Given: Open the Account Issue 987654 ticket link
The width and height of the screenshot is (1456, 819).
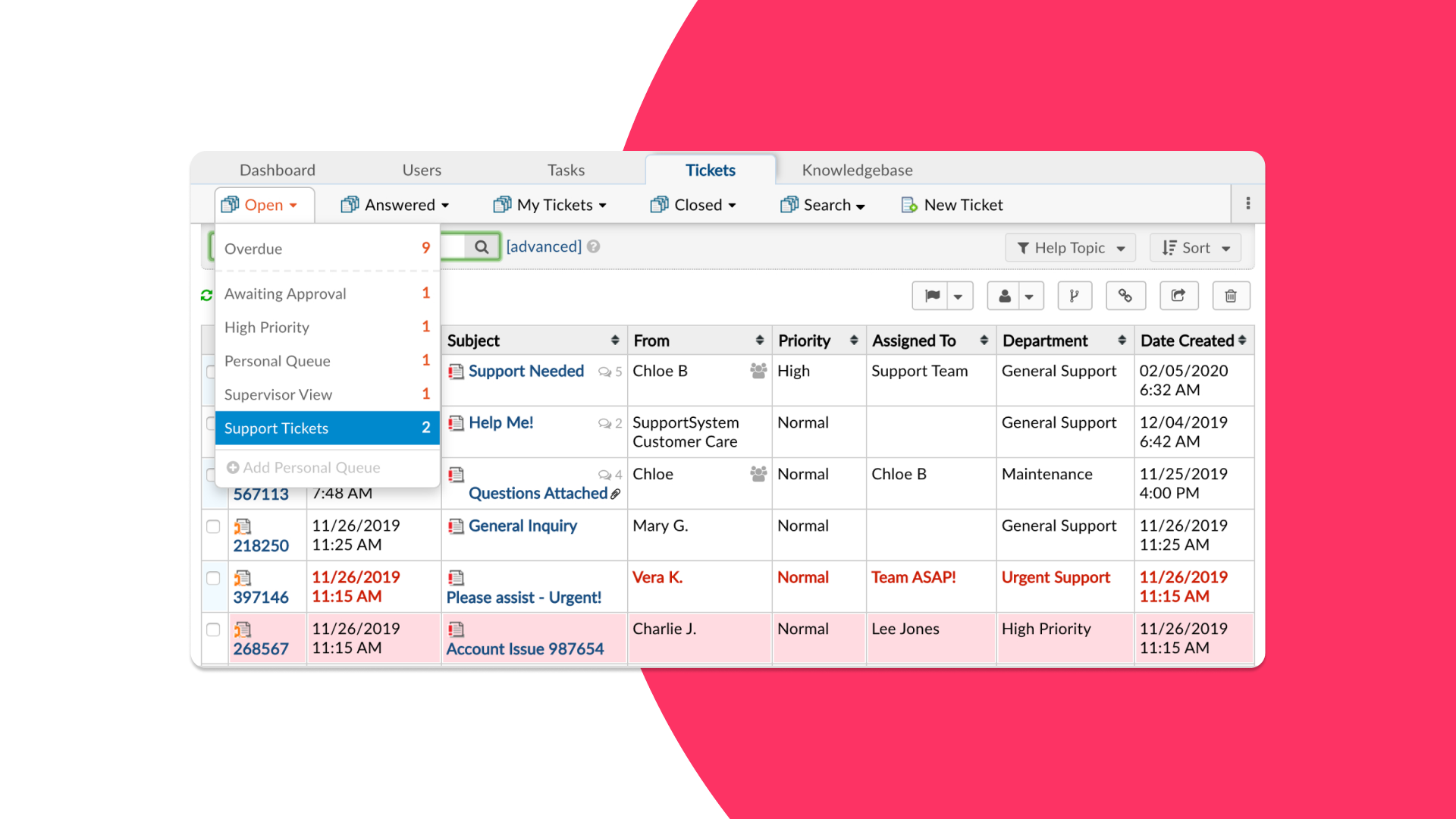Looking at the screenshot, I should pos(525,649).
